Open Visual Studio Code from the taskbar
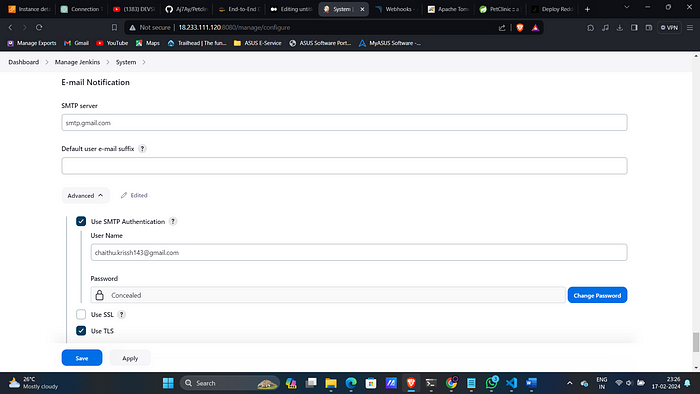700x394 pixels. 511,383
